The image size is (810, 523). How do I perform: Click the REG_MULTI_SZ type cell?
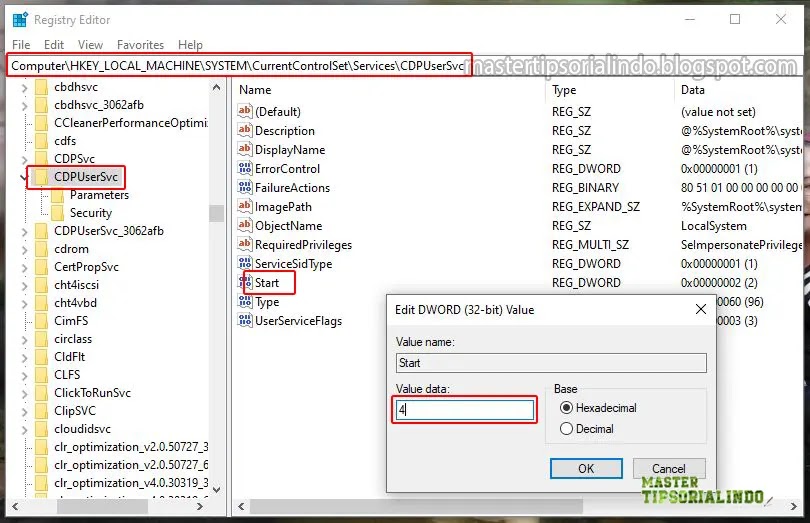tap(590, 244)
